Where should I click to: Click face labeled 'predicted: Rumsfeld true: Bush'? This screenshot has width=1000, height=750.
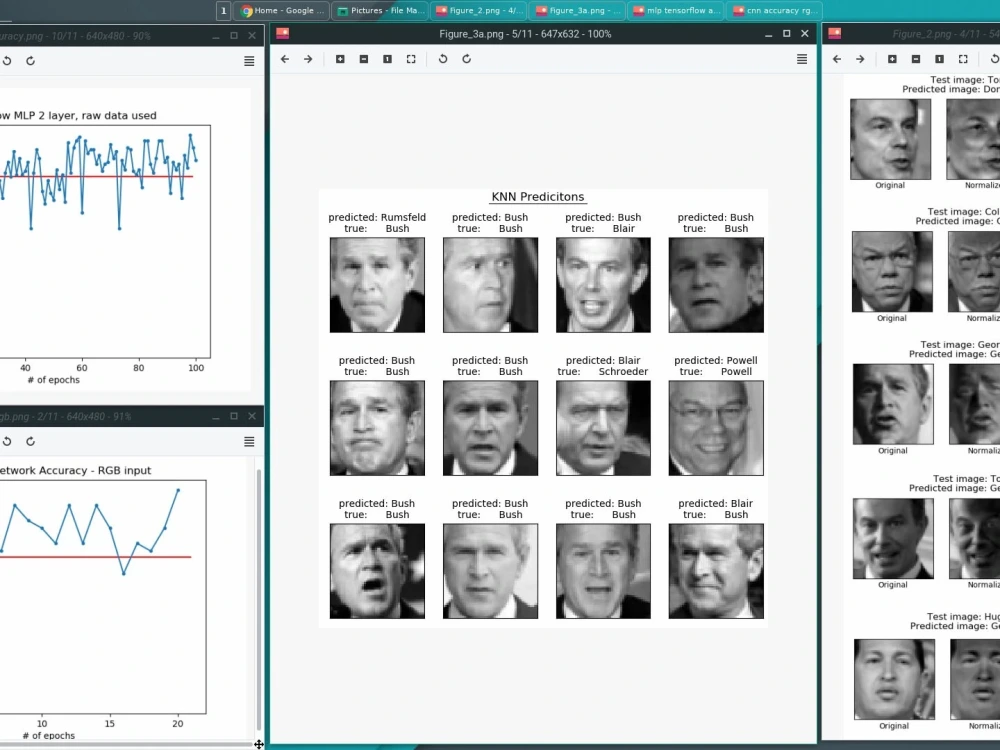377,284
